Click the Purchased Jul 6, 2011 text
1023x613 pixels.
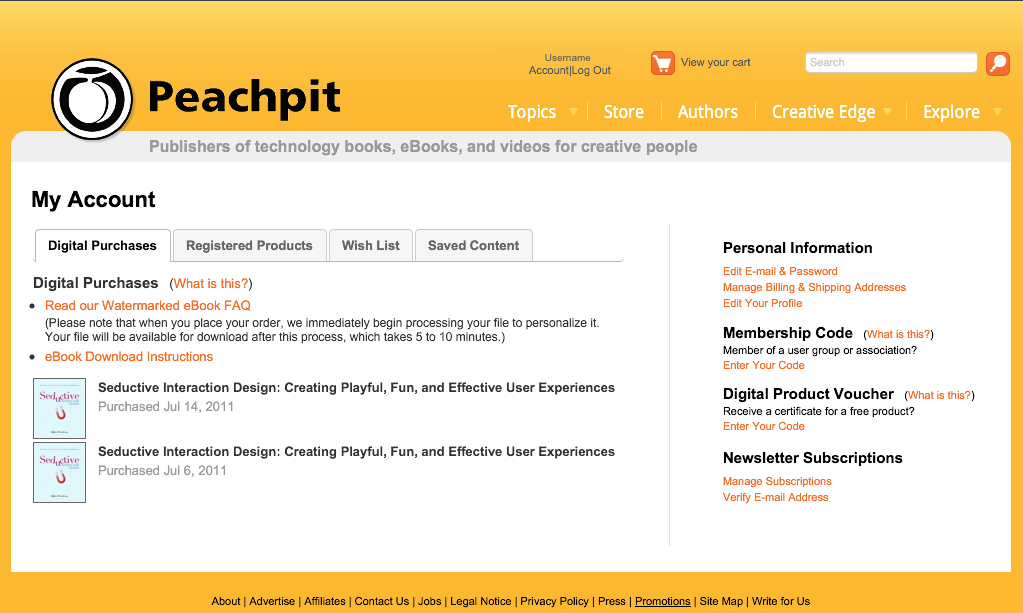click(162, 470)
